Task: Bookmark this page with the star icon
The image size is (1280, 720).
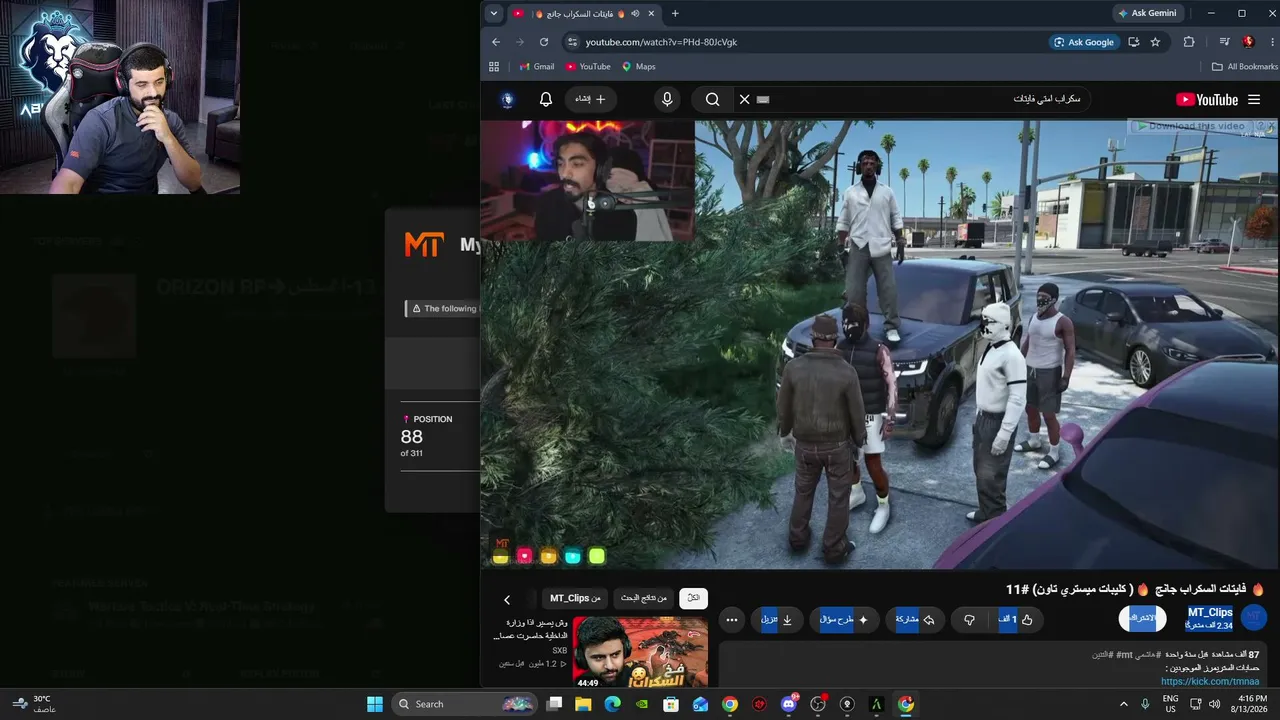Action: 1155,42
